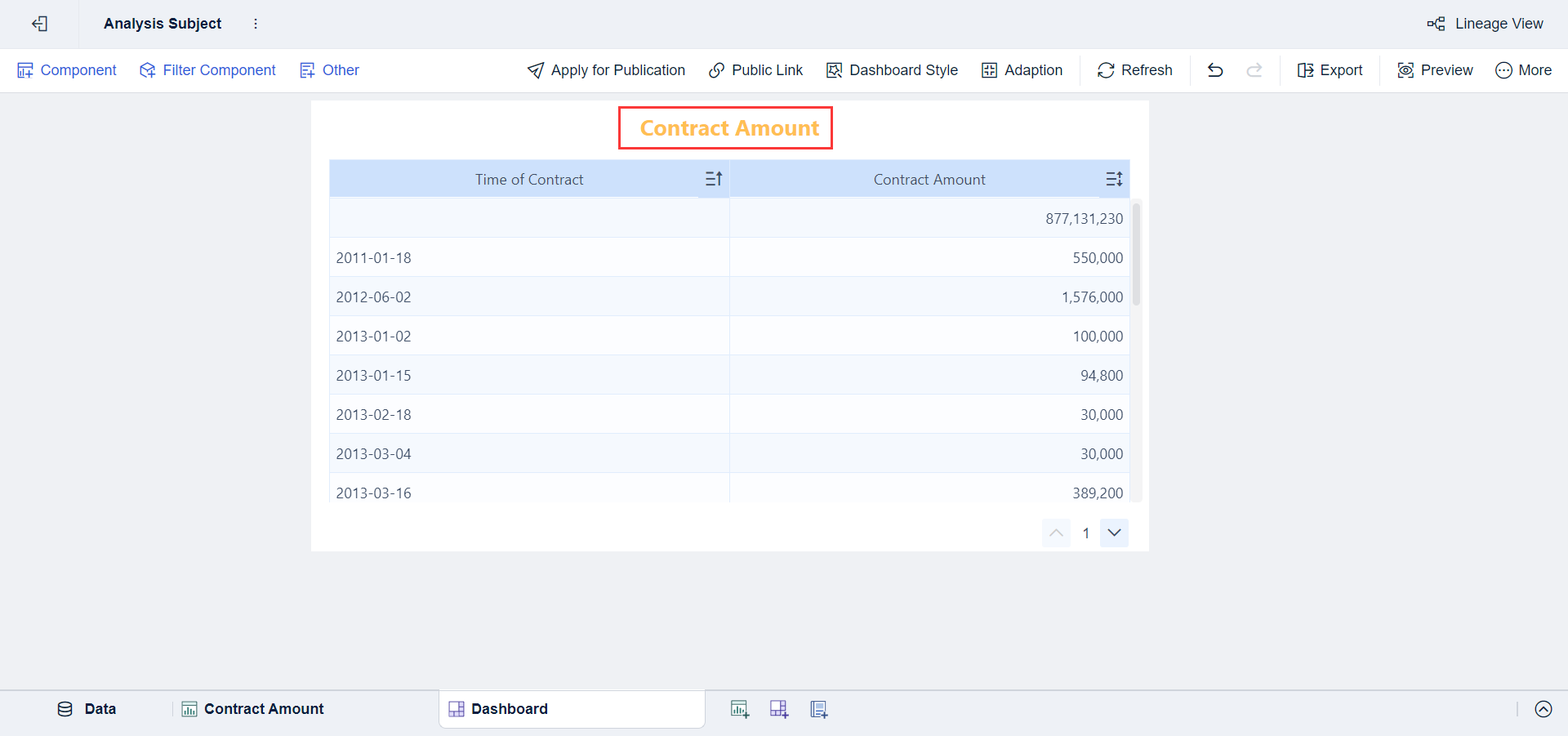Click the Undo icon
Image resolution: width=1568 pixels, height=736 pixels.
(x=1214, y=70)
